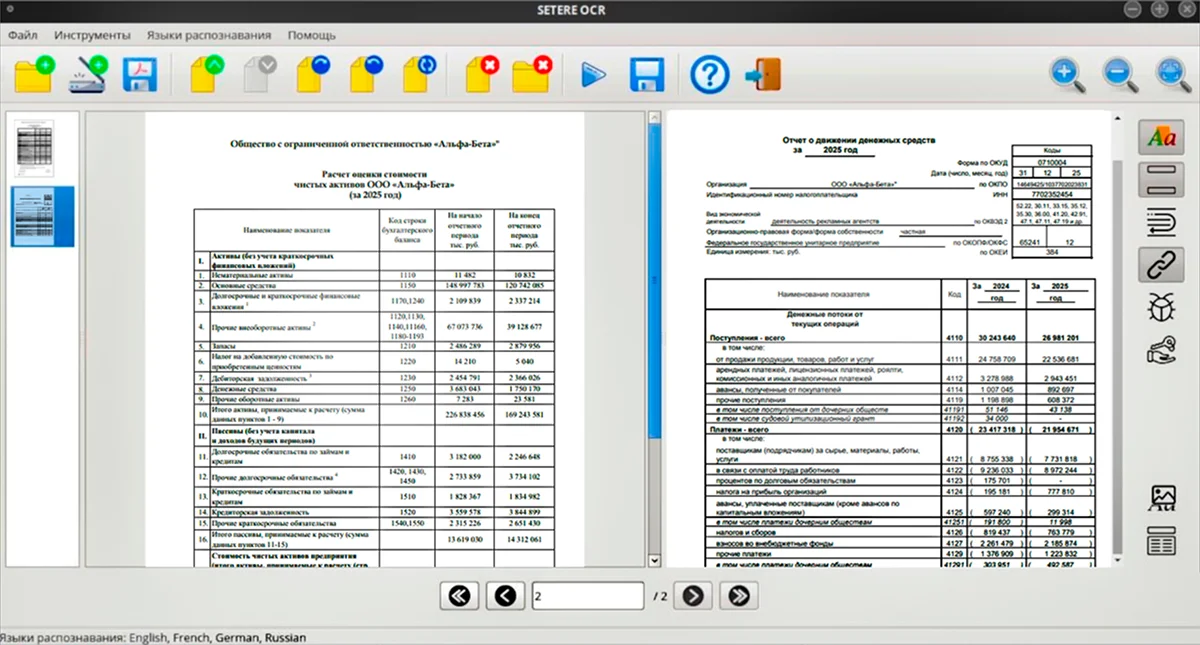Click the save as PDF icon

pyautogui.click(x=141, y=75)
